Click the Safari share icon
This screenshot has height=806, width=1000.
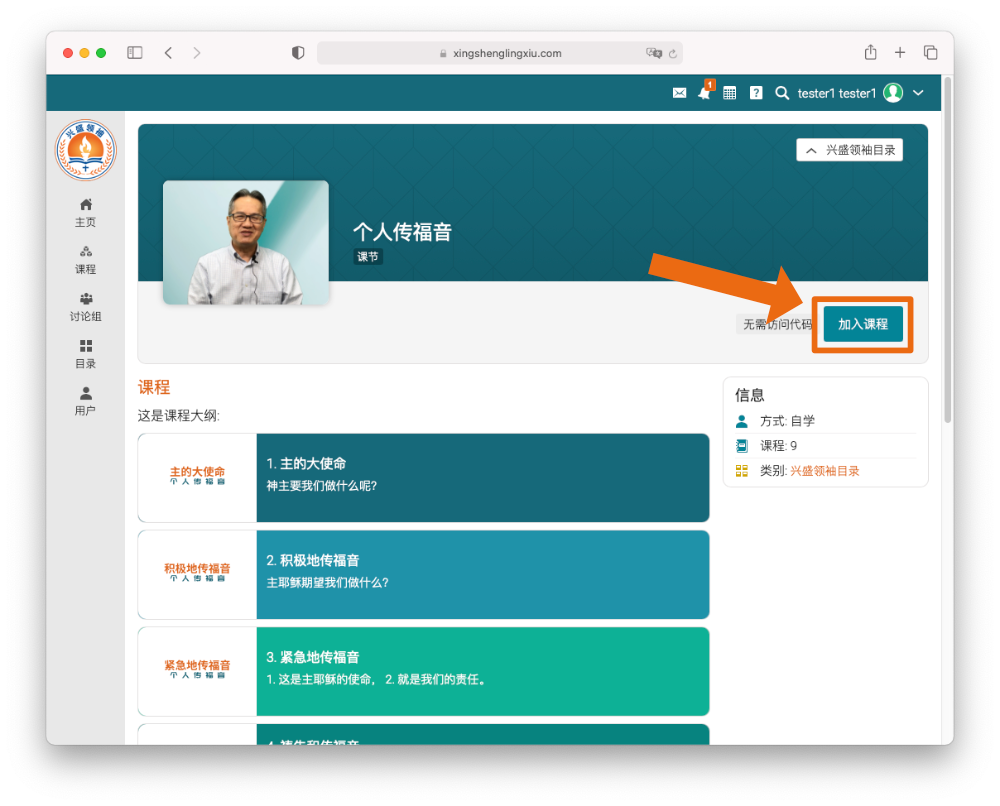[870, 53]
